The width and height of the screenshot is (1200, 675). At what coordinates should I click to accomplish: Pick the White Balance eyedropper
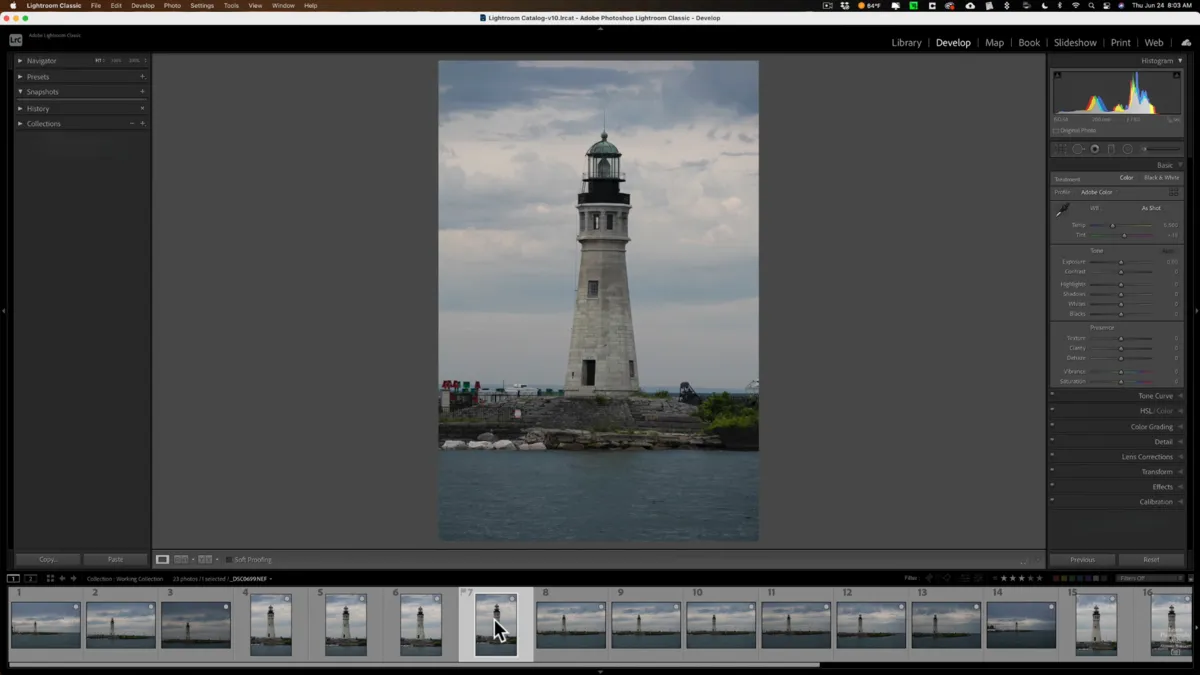(1062, 210)
